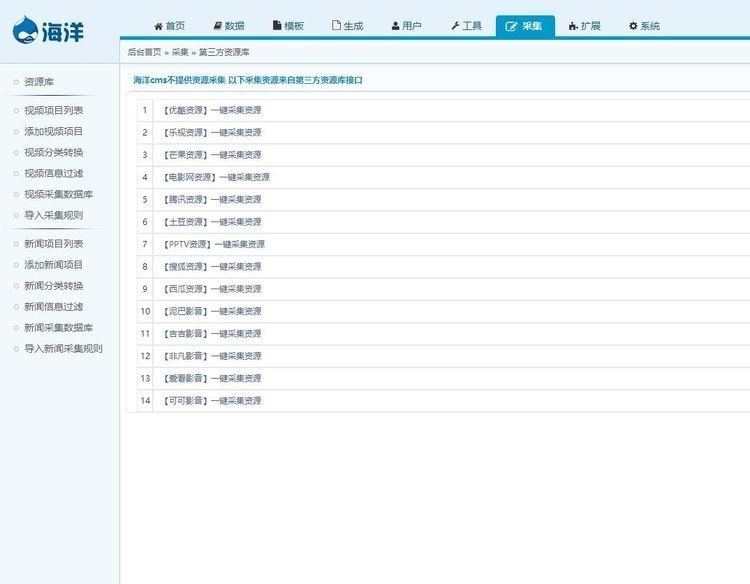Click 【腾讯资源】一键采集资源 link
This screenshot has height=584, width=750.
(212, 199)
